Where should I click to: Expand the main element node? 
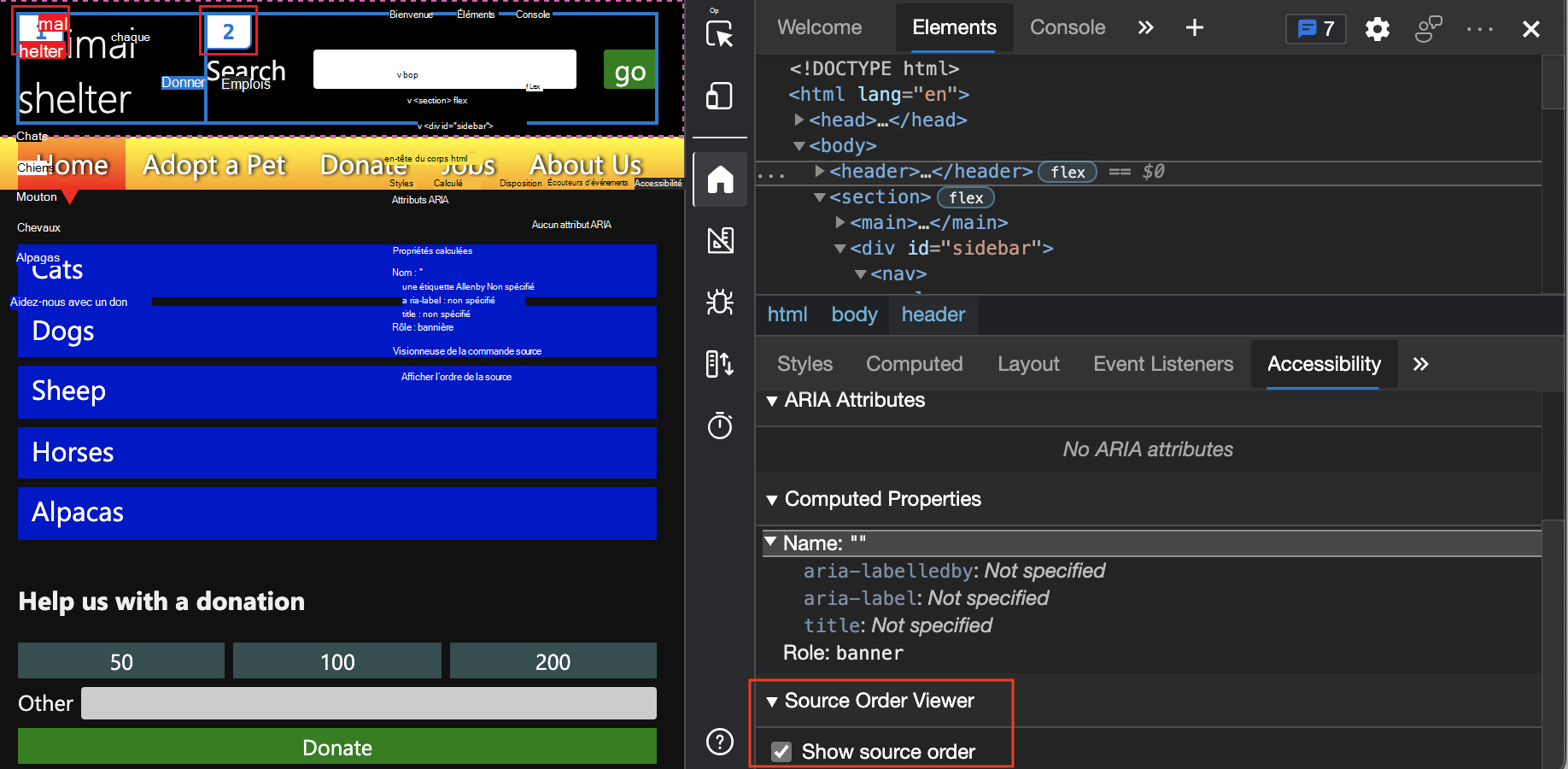[x=840, y=222]
